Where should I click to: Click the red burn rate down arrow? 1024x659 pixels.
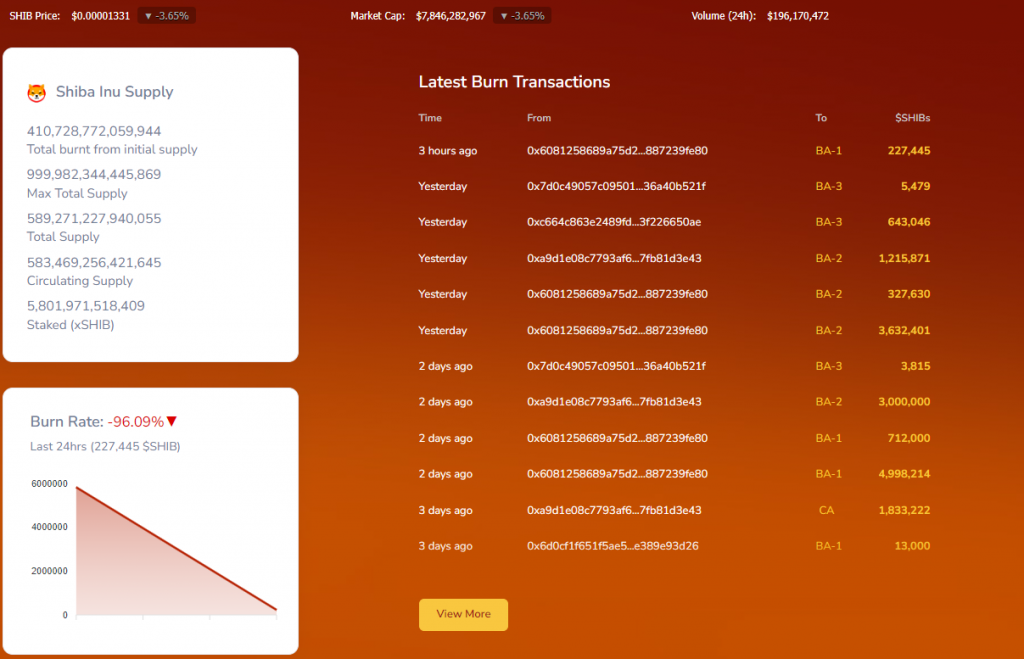[172, 421]
